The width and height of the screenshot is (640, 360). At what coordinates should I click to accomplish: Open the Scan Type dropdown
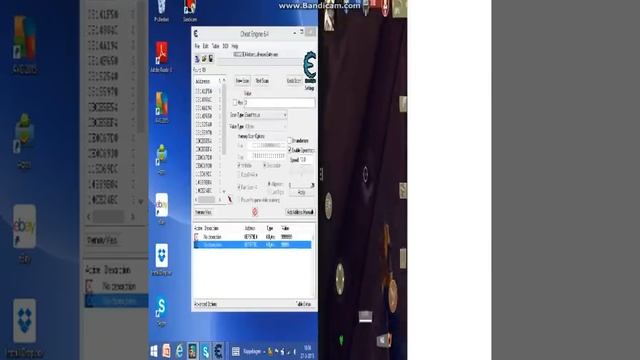[x=266, y=115]
